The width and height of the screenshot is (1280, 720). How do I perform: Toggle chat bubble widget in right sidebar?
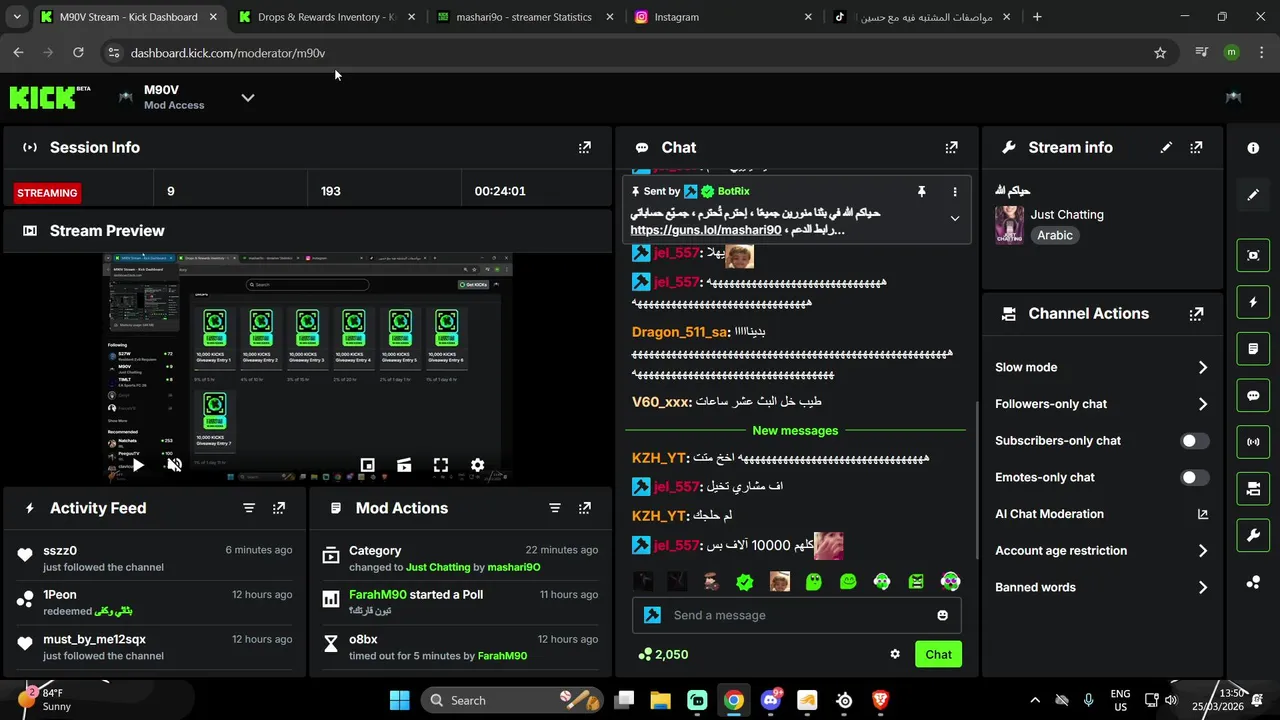[x=1253, y=395]
